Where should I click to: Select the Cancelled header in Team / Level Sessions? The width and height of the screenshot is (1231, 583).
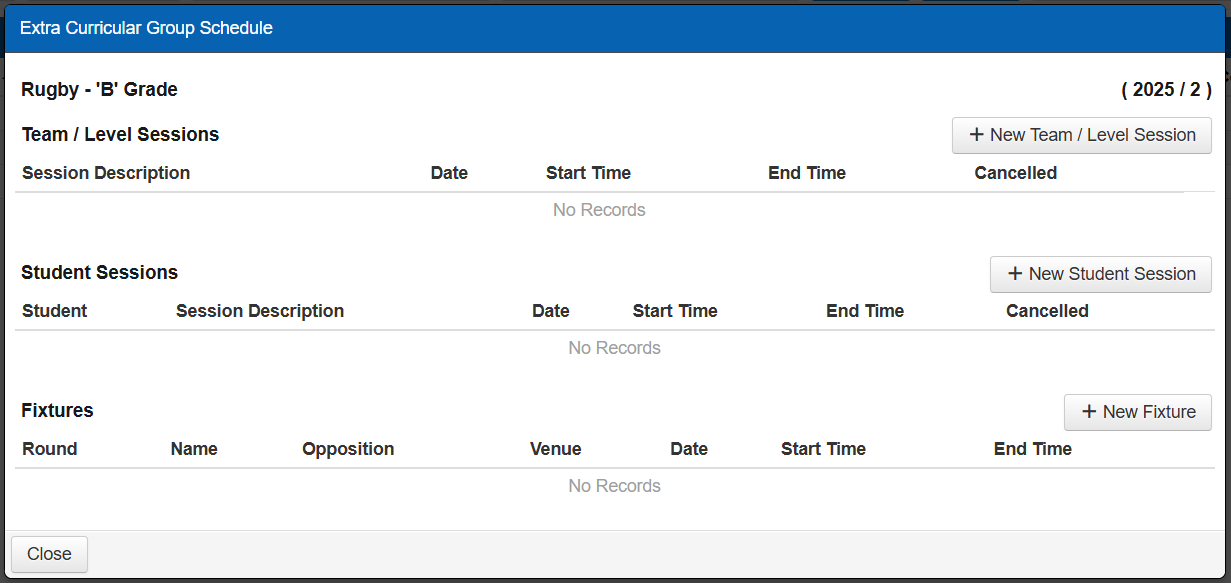point(1015,173)
